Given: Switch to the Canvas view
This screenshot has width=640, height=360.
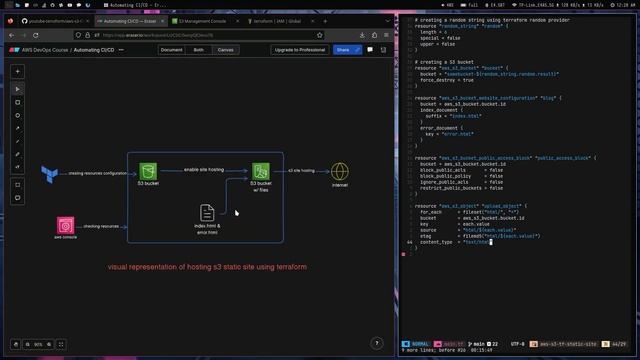Looking at the screenshot, I should pyautogui.click(x=225, y=50).
